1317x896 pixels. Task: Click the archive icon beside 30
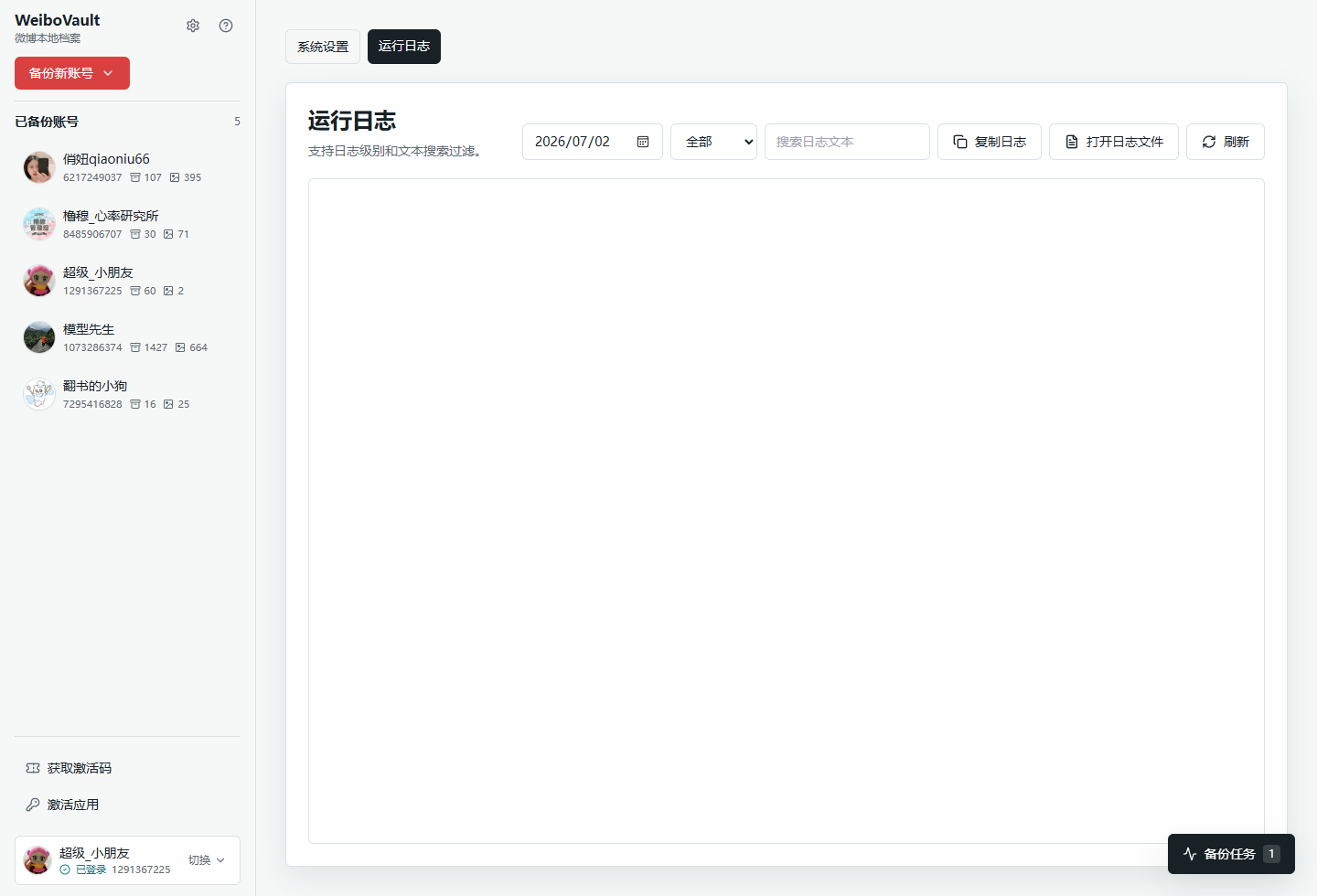[x=135, y=234]
